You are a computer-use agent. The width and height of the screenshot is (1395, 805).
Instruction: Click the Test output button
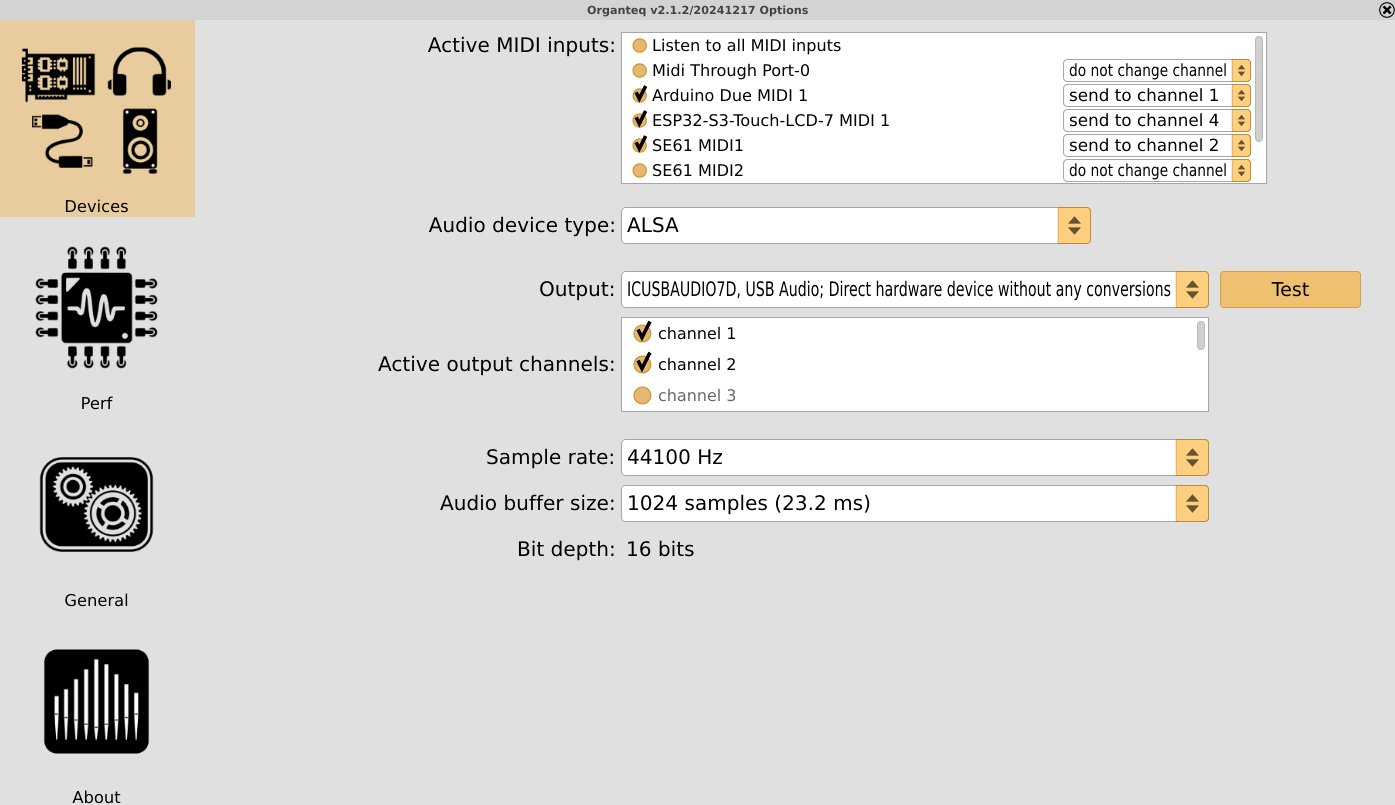1290,289
